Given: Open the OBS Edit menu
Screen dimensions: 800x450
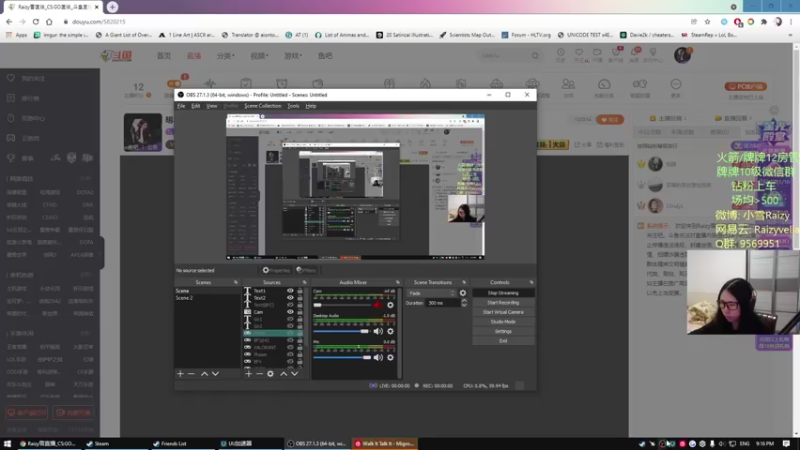Looking at the screenshot, I should pos(195,106).
